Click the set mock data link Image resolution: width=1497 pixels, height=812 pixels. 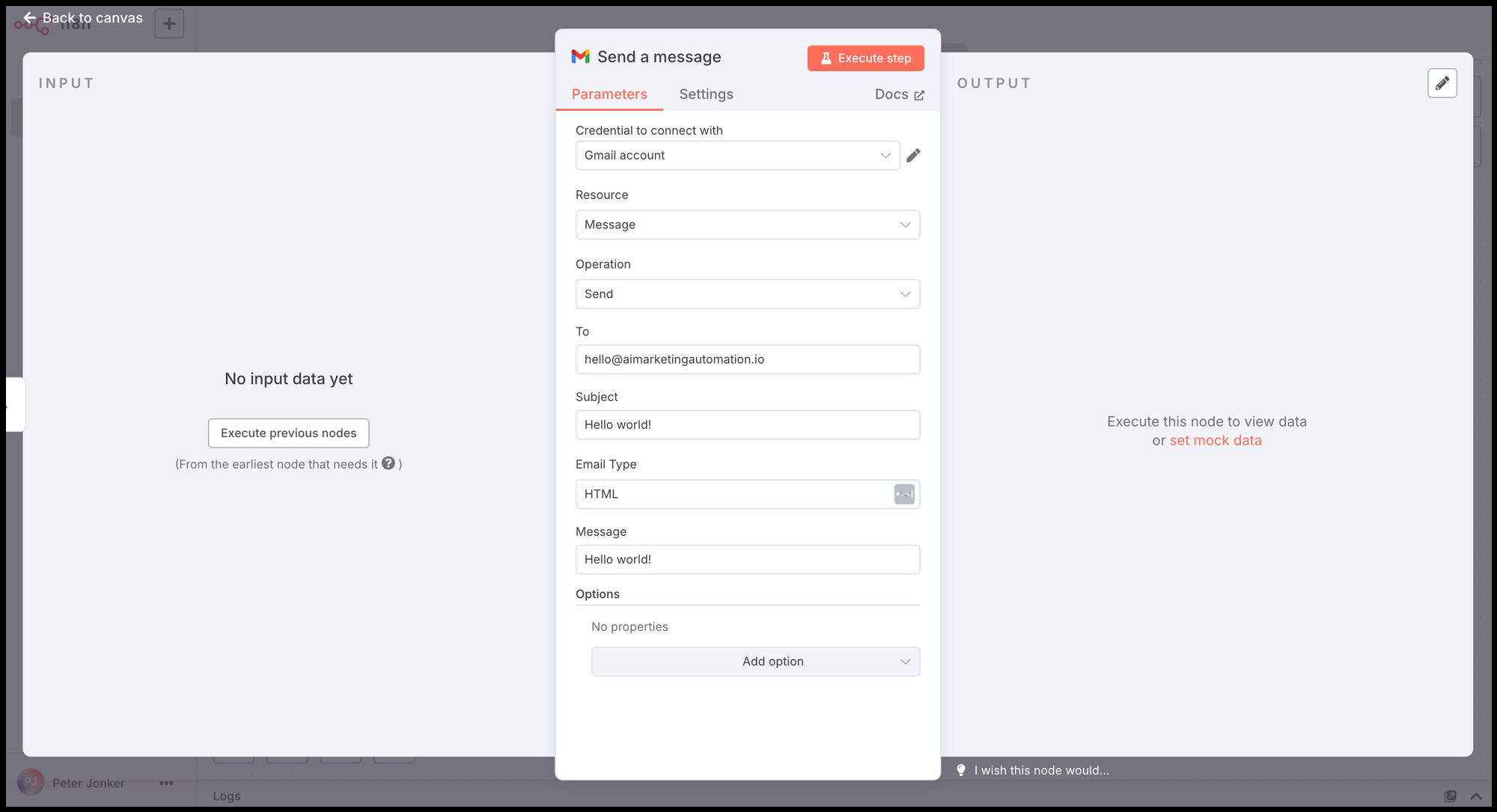(1215, 441)
